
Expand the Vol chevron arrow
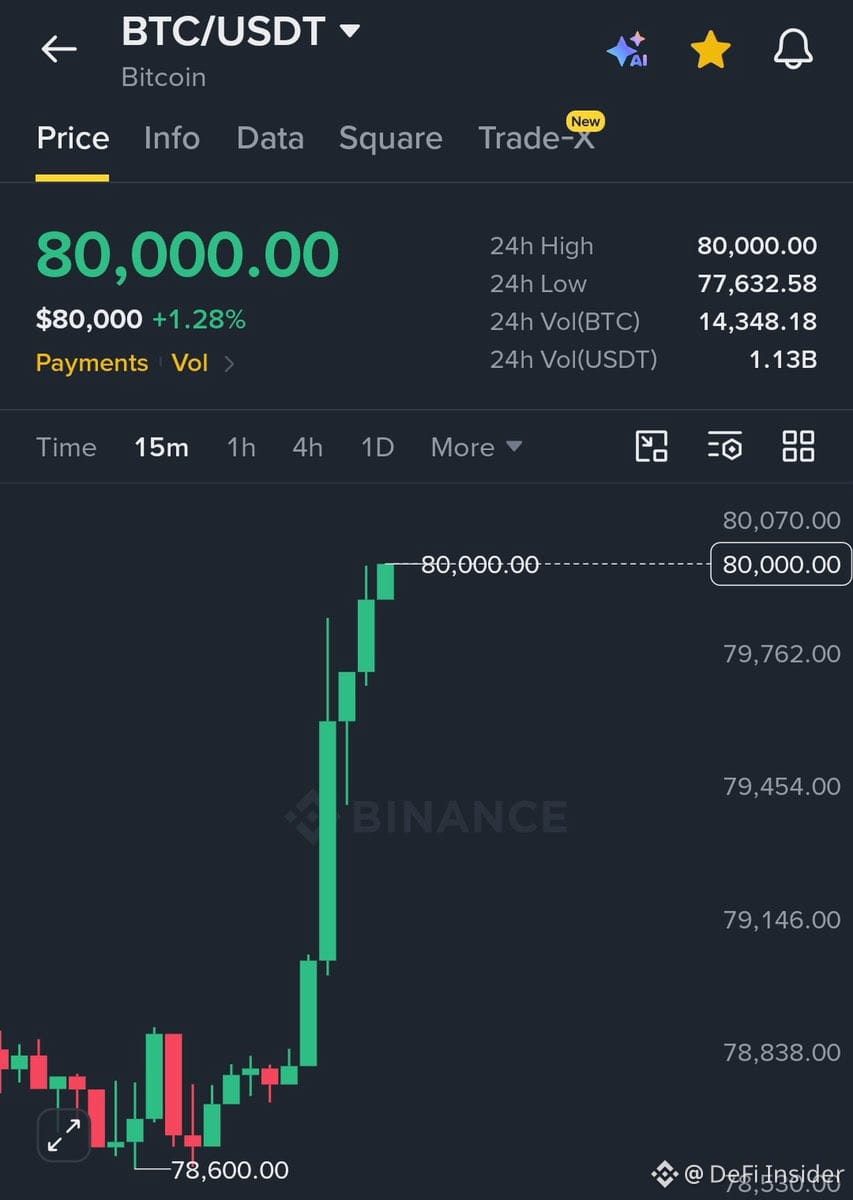229,363
